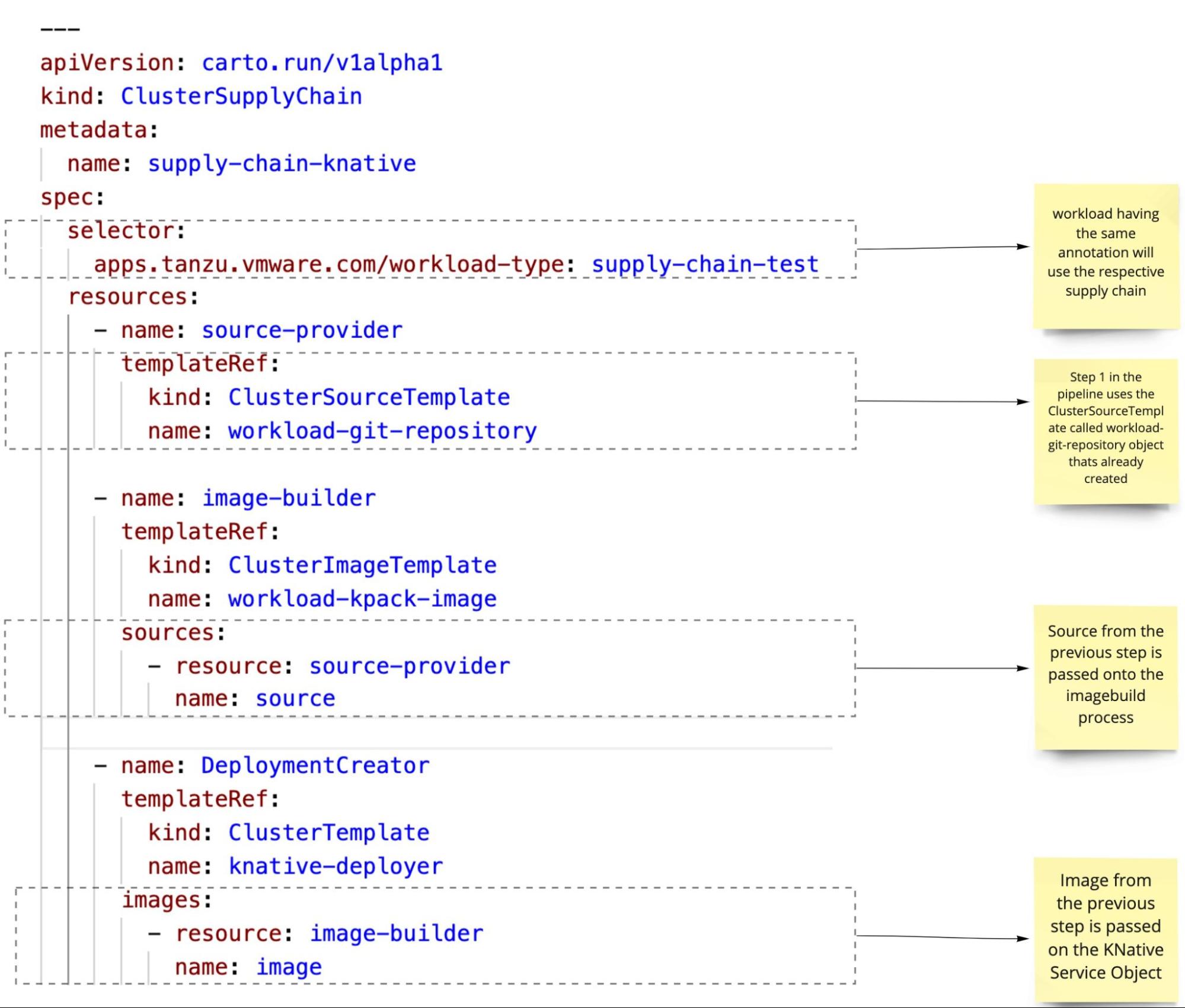Select the ClusterTemplate kind value
Image resolution: width=1185 pixels, height=1008 pixels.
tap(328, 833)
